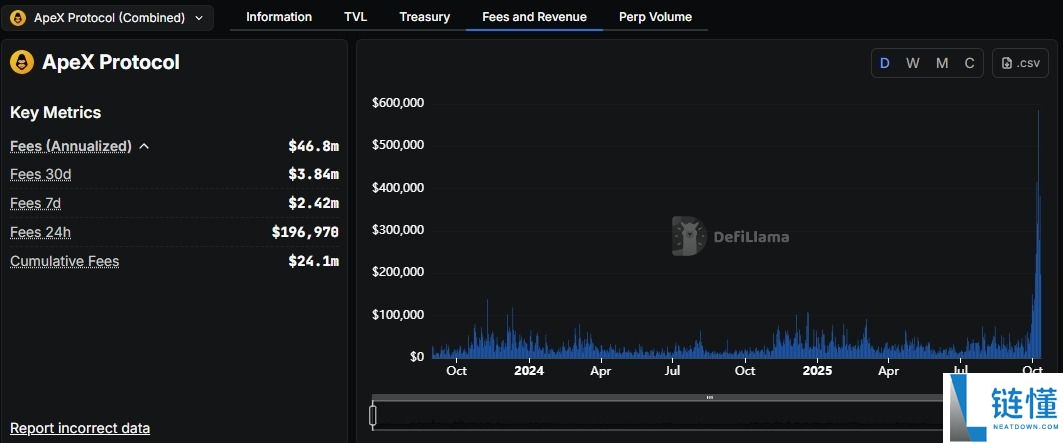Click the left handle of chart range slider
This screenshot has height=443, width=1063.
pyautogui.click(x=373, y=415)
